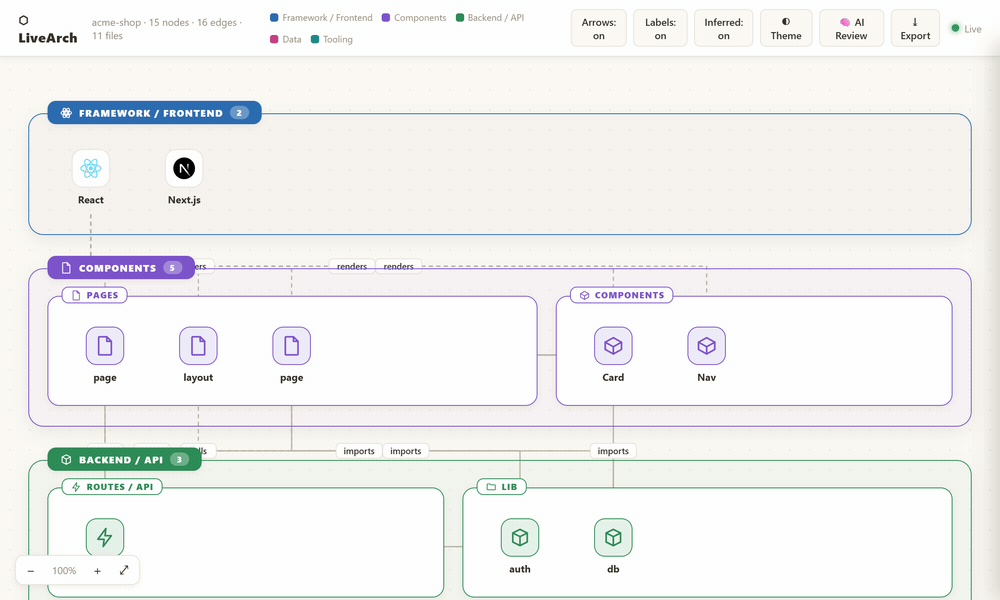Screen dimensions: 1000x600
Task: Select the layout node icon
Action: coord(198,346)
